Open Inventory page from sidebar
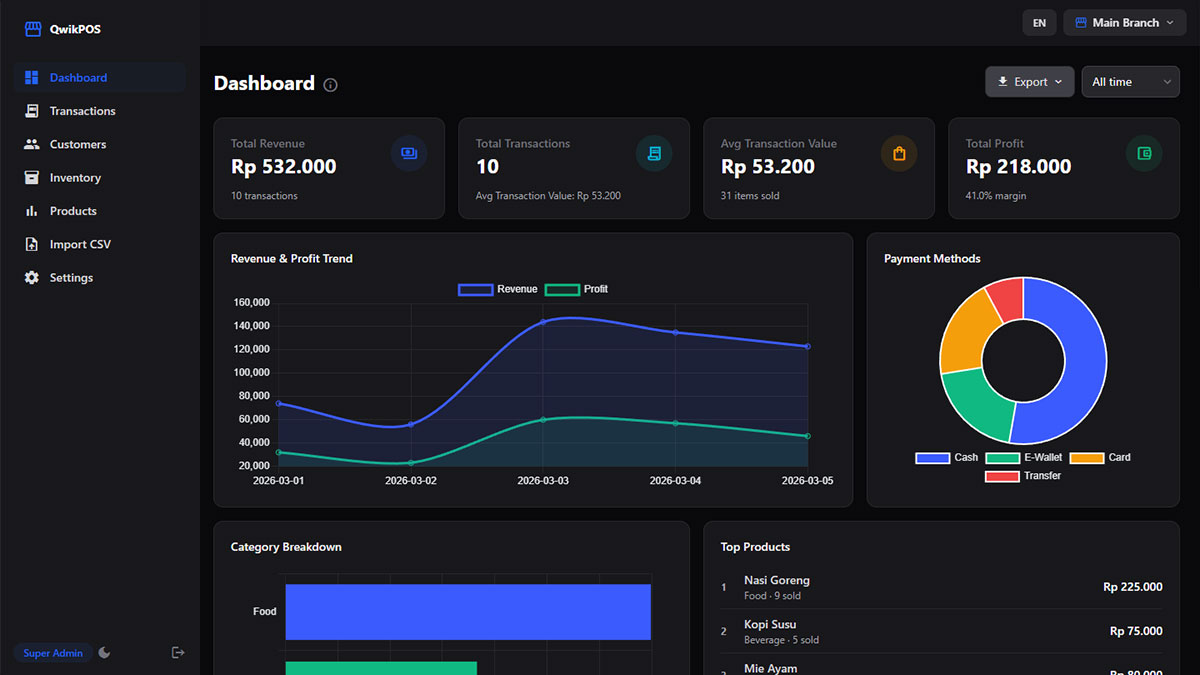 tap(99, 177)
